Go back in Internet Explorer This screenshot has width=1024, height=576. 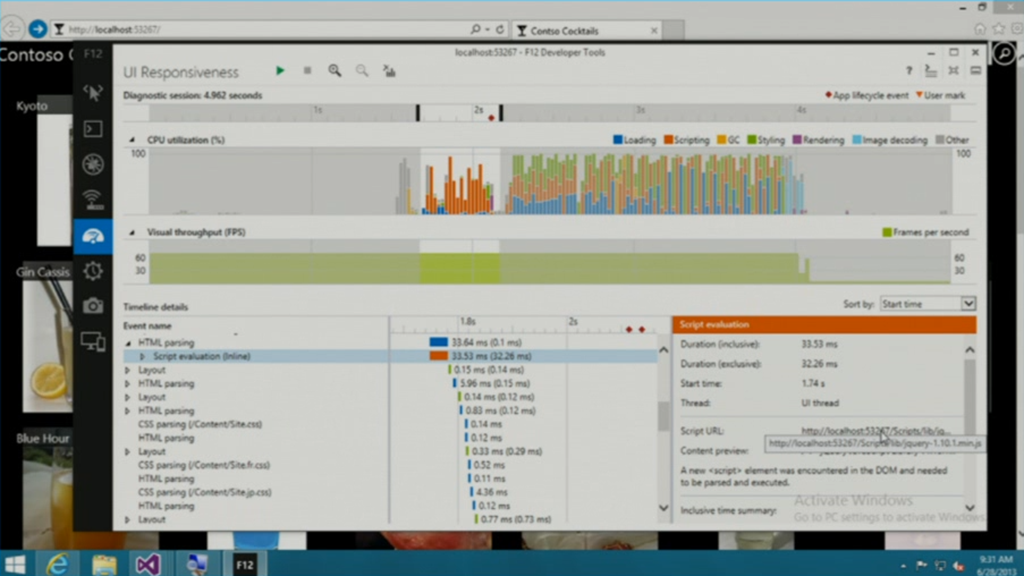tap(12, 29)
